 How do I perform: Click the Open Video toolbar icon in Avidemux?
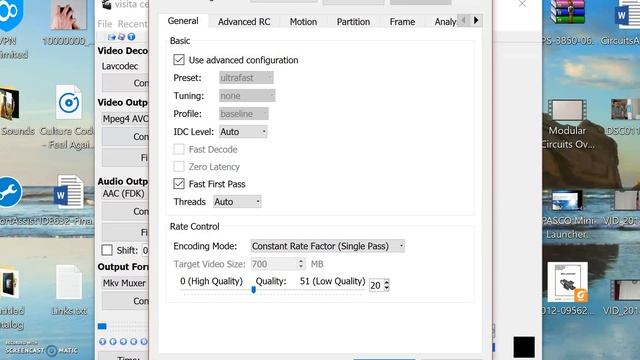112,37
